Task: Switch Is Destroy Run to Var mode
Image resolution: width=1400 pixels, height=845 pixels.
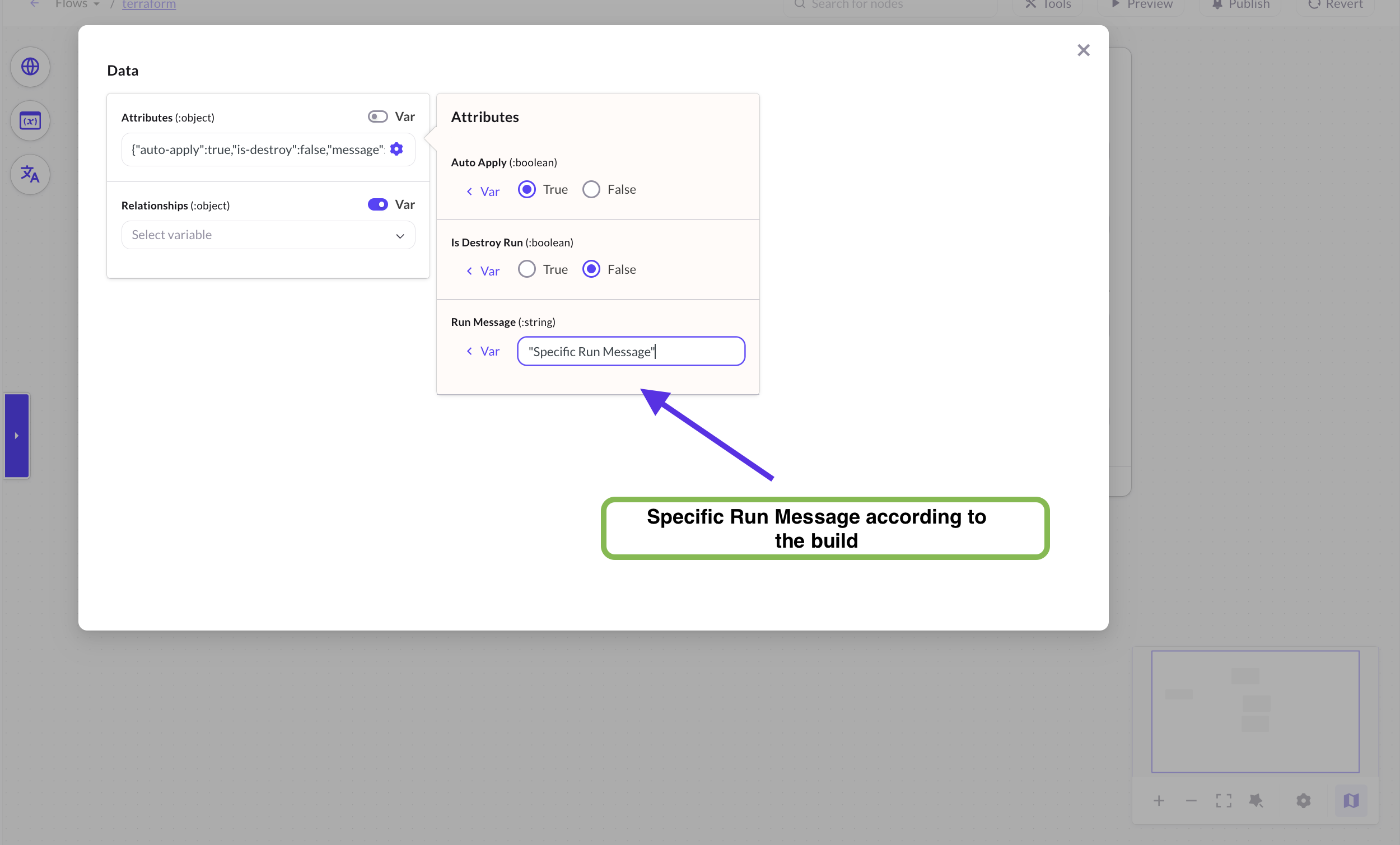Action: (483, 271)
